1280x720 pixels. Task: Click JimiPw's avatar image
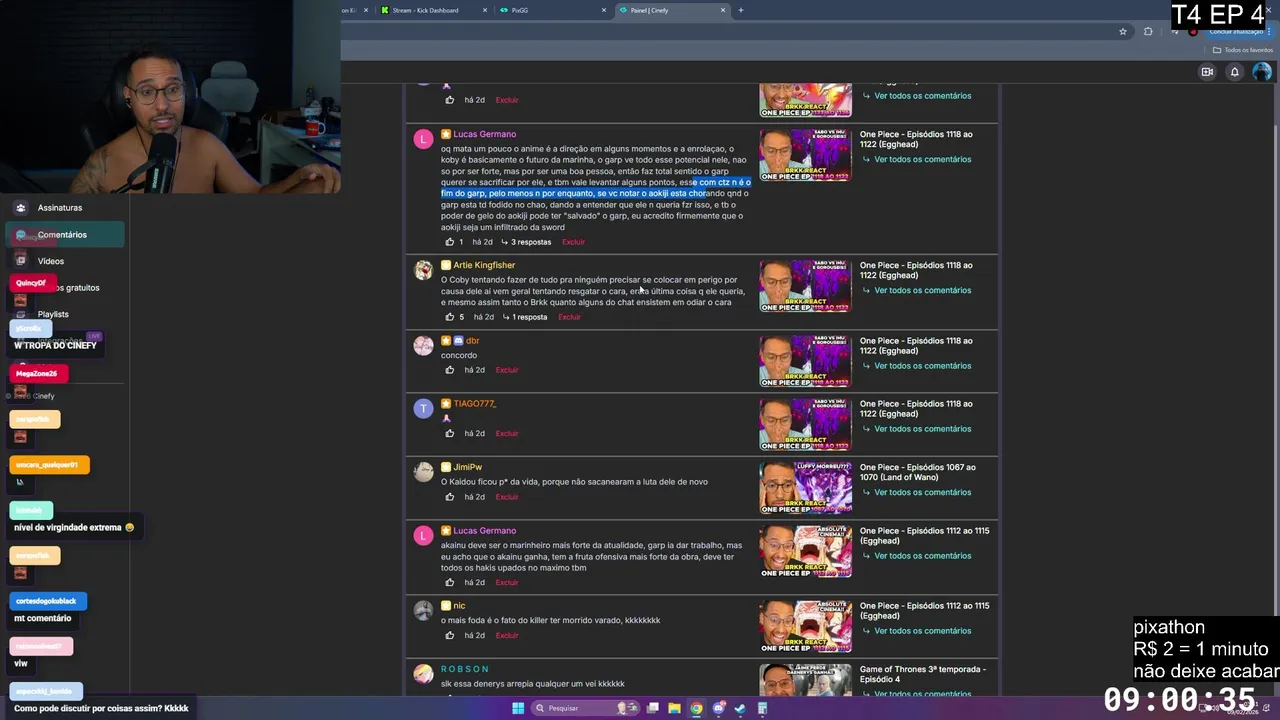click(424, 472)
